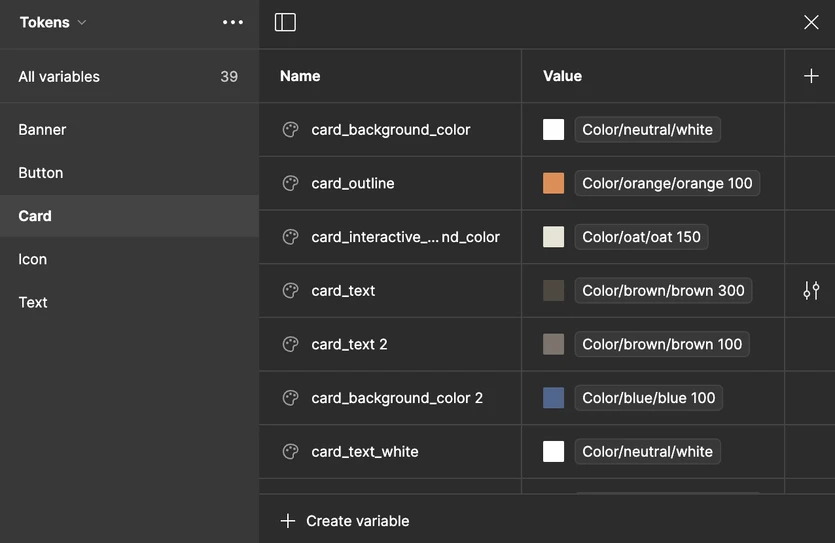
Task: Close the variables panel
Action: tap(811, 22)
